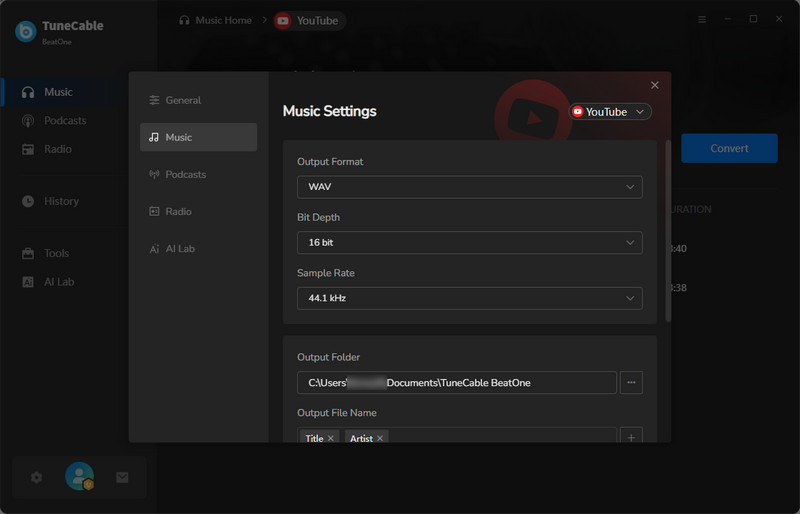The height and width of the screenshot is (514, 800).
Task: Switch to the Podcasts settings tab
Action: coord(198,174)
